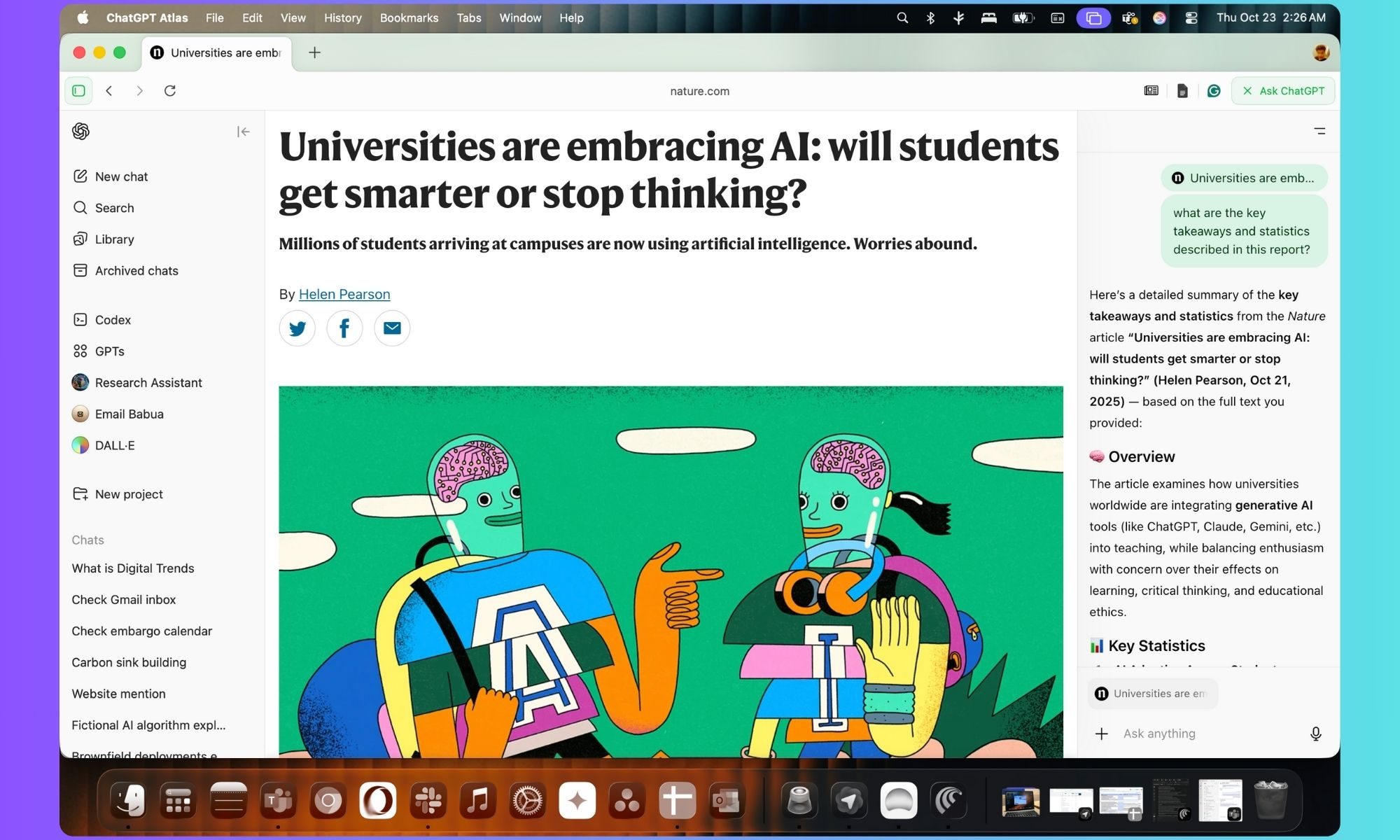Open the ChatGPT logo home icon
The image size is (1400, 840).
tap(81, 131)
